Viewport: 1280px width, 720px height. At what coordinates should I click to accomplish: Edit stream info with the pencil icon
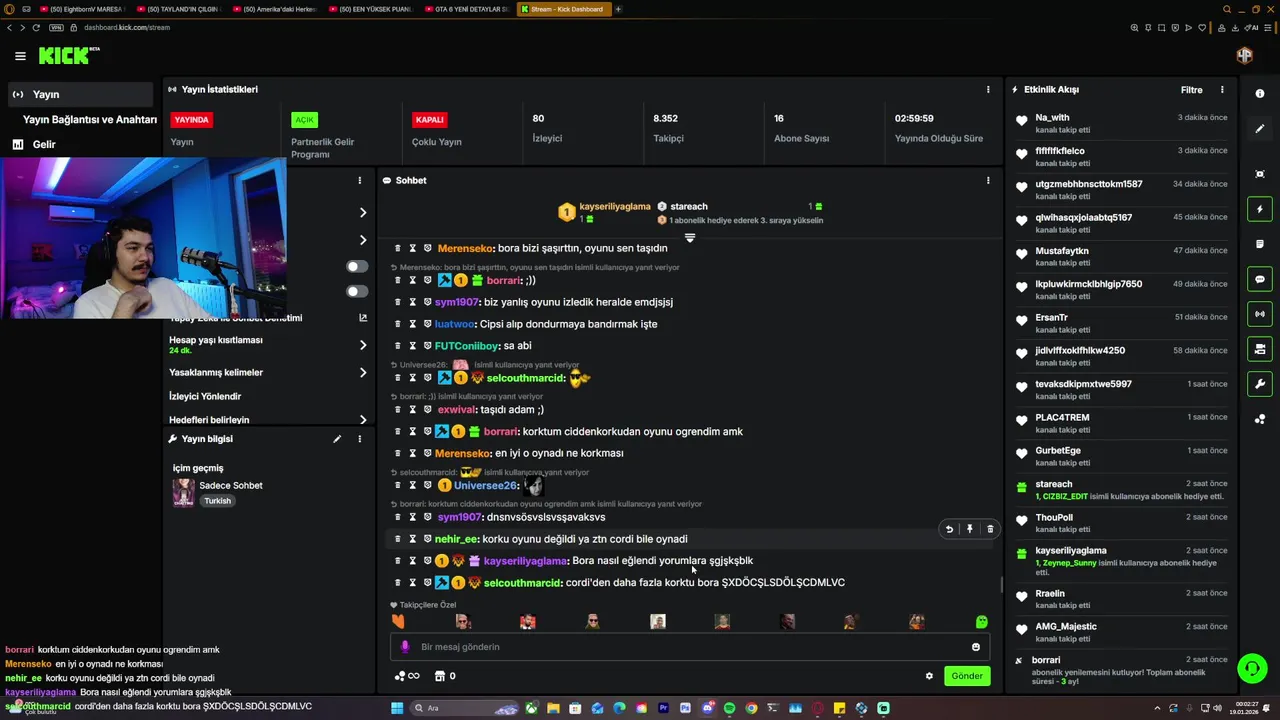tap(337, 439)
